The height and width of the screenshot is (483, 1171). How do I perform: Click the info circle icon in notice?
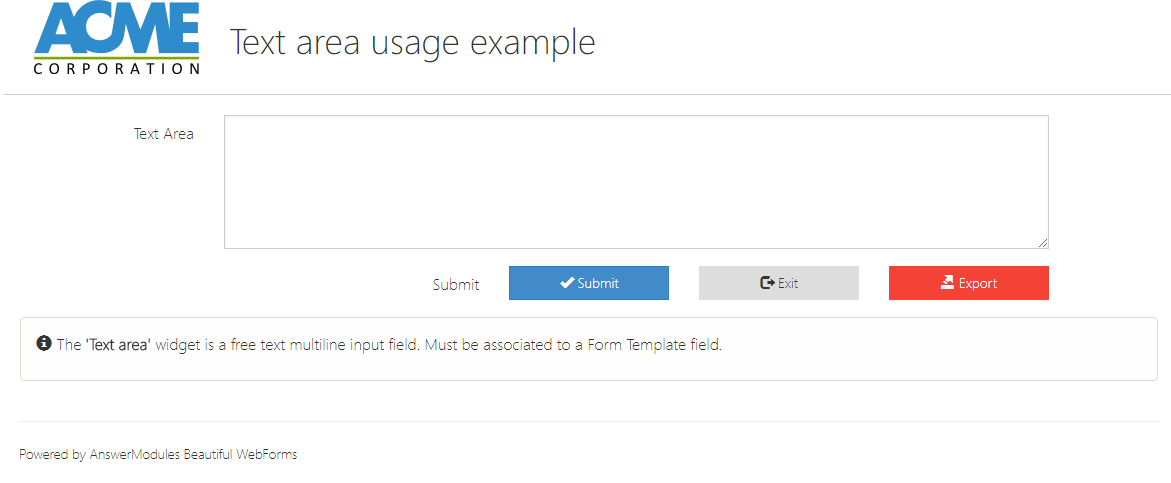click(x=44, y=344)
